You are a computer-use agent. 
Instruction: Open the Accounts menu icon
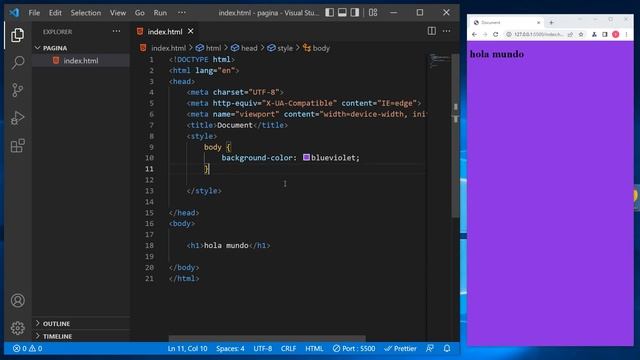(18, 301)
